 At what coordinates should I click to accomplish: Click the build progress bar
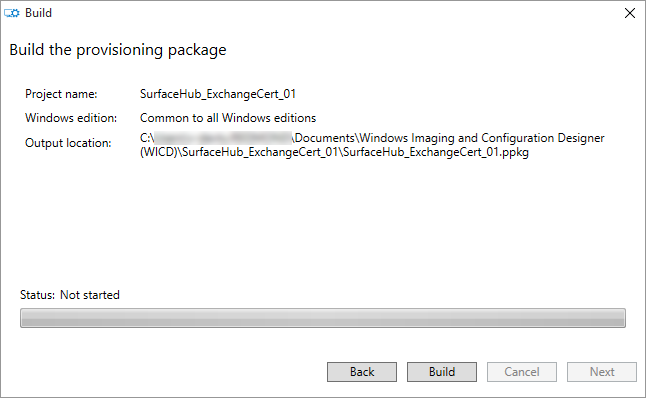323,318
